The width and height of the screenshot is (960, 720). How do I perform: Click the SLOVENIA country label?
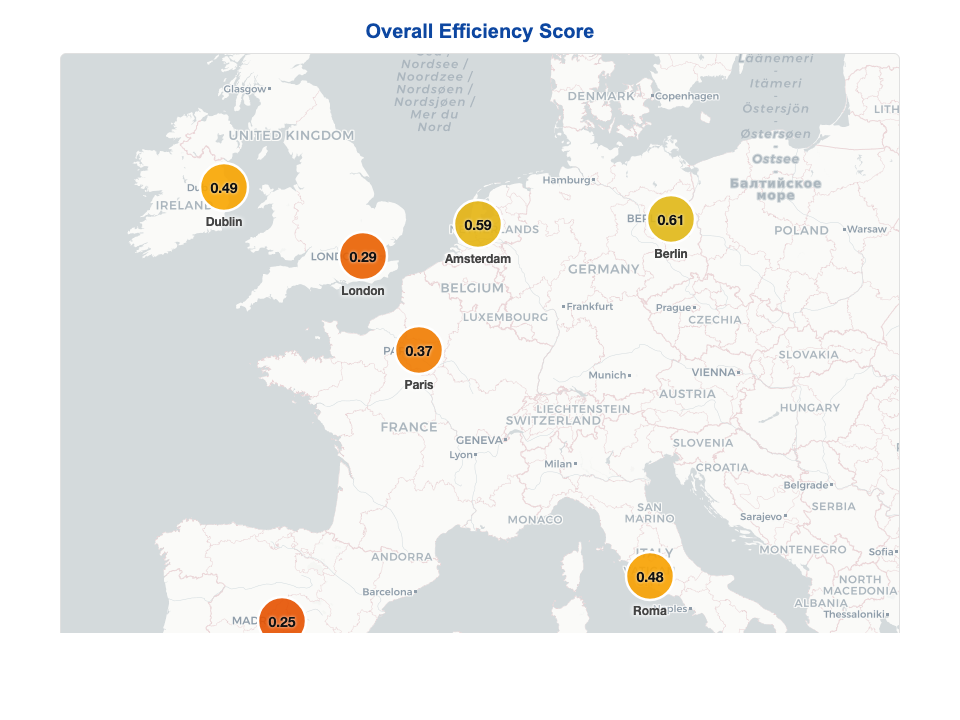coord(703,443)
